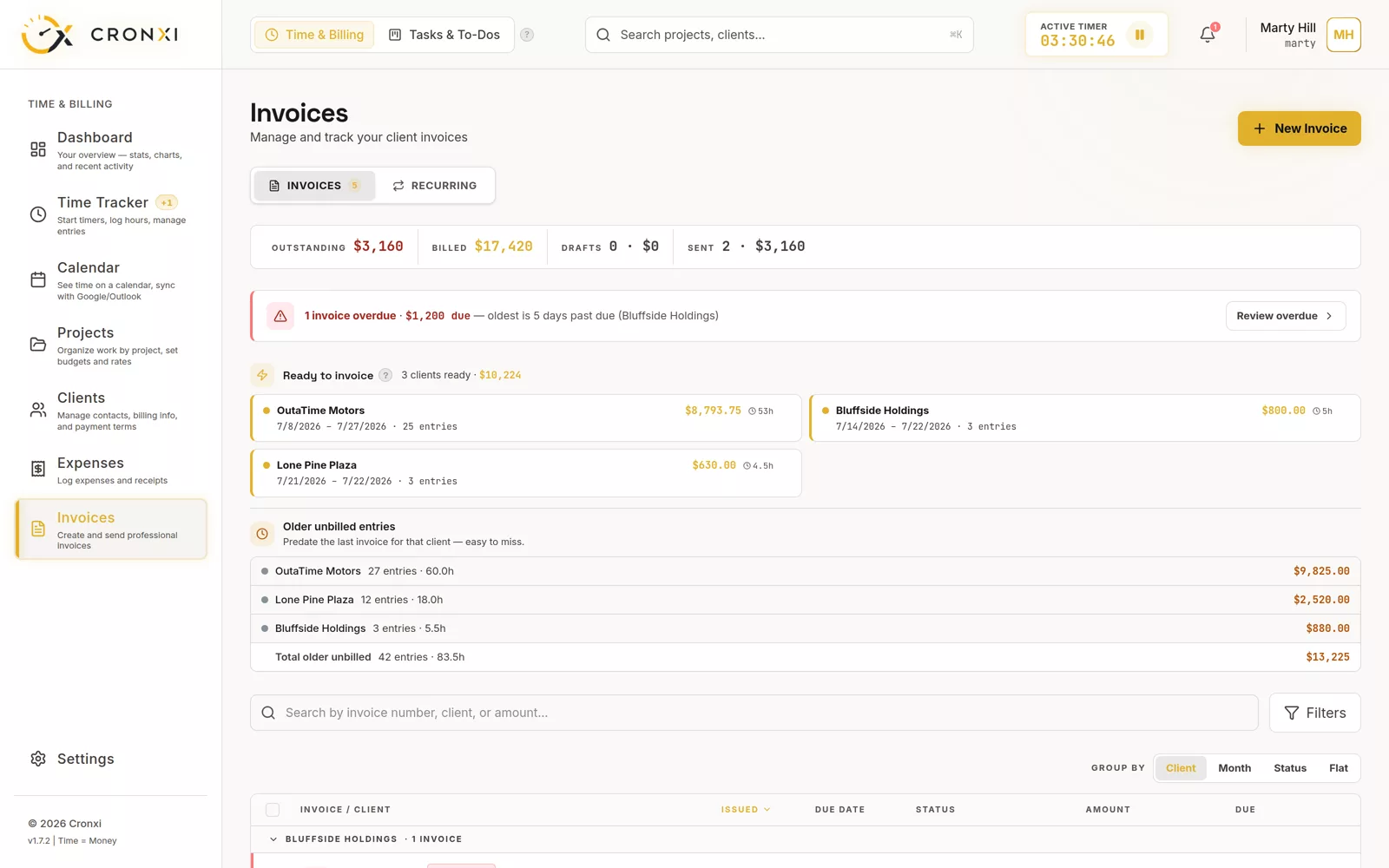Click the Ready to invoice help icon
The height and width of the screenshot is (868, 1389).
(x=385, y=375)
